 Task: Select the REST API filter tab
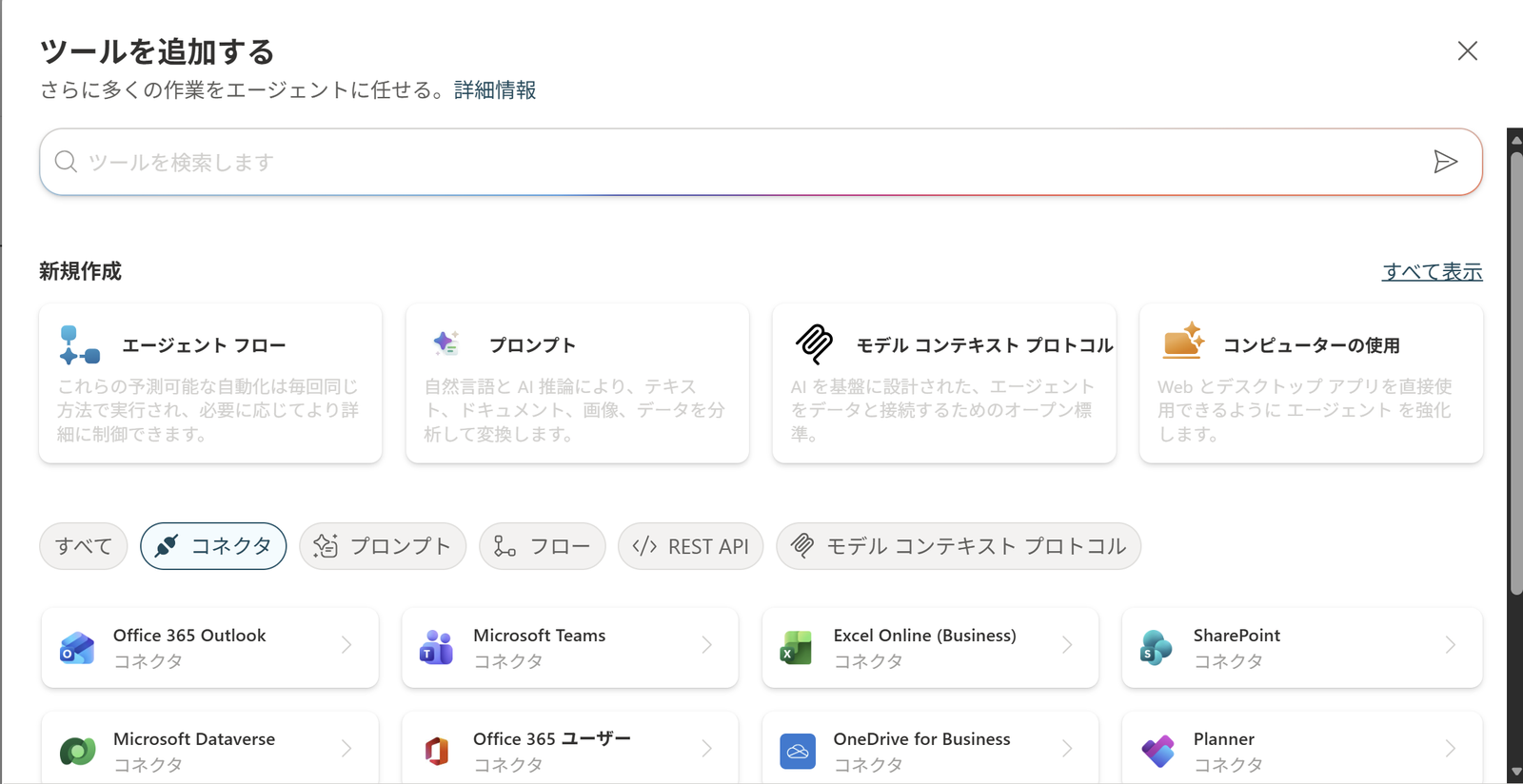tap(691, 546)
